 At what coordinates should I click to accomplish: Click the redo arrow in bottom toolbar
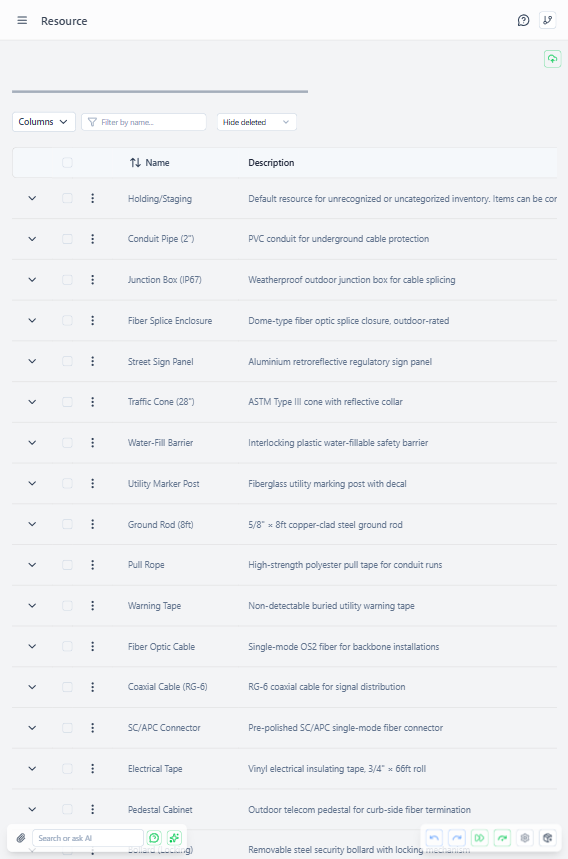pos(457,838)
